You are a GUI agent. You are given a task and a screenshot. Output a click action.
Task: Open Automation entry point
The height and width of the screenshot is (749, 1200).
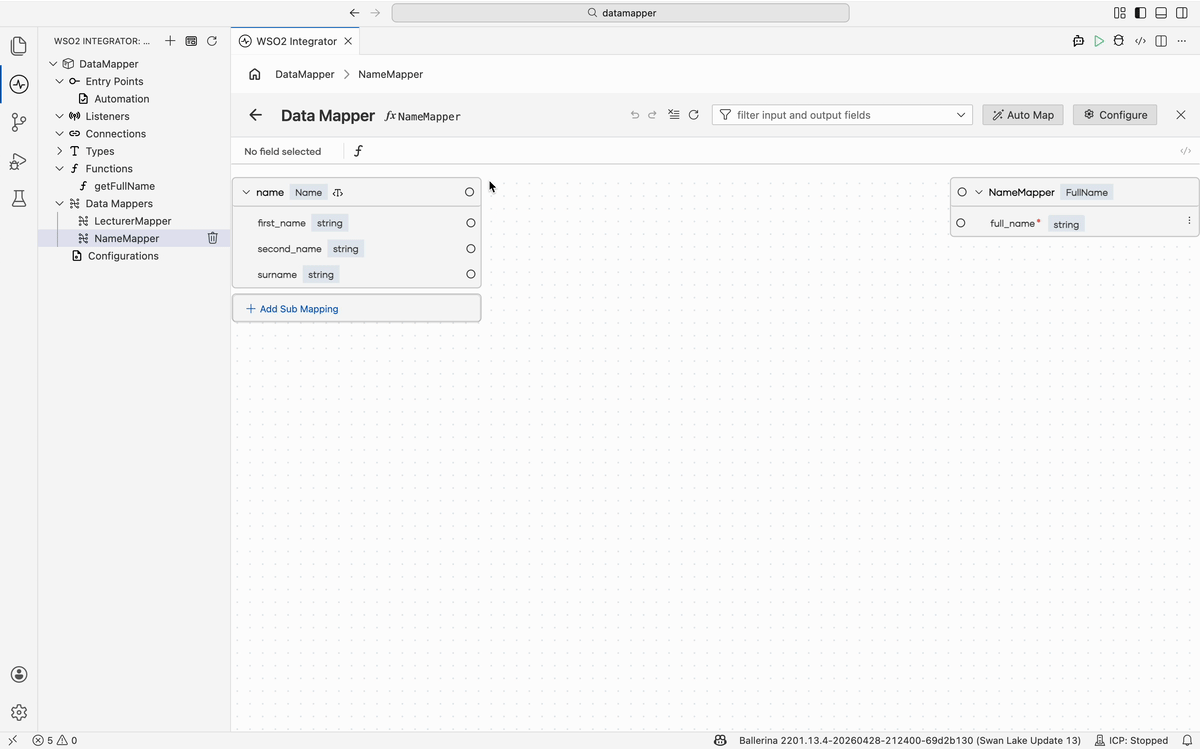pos(121,99)
